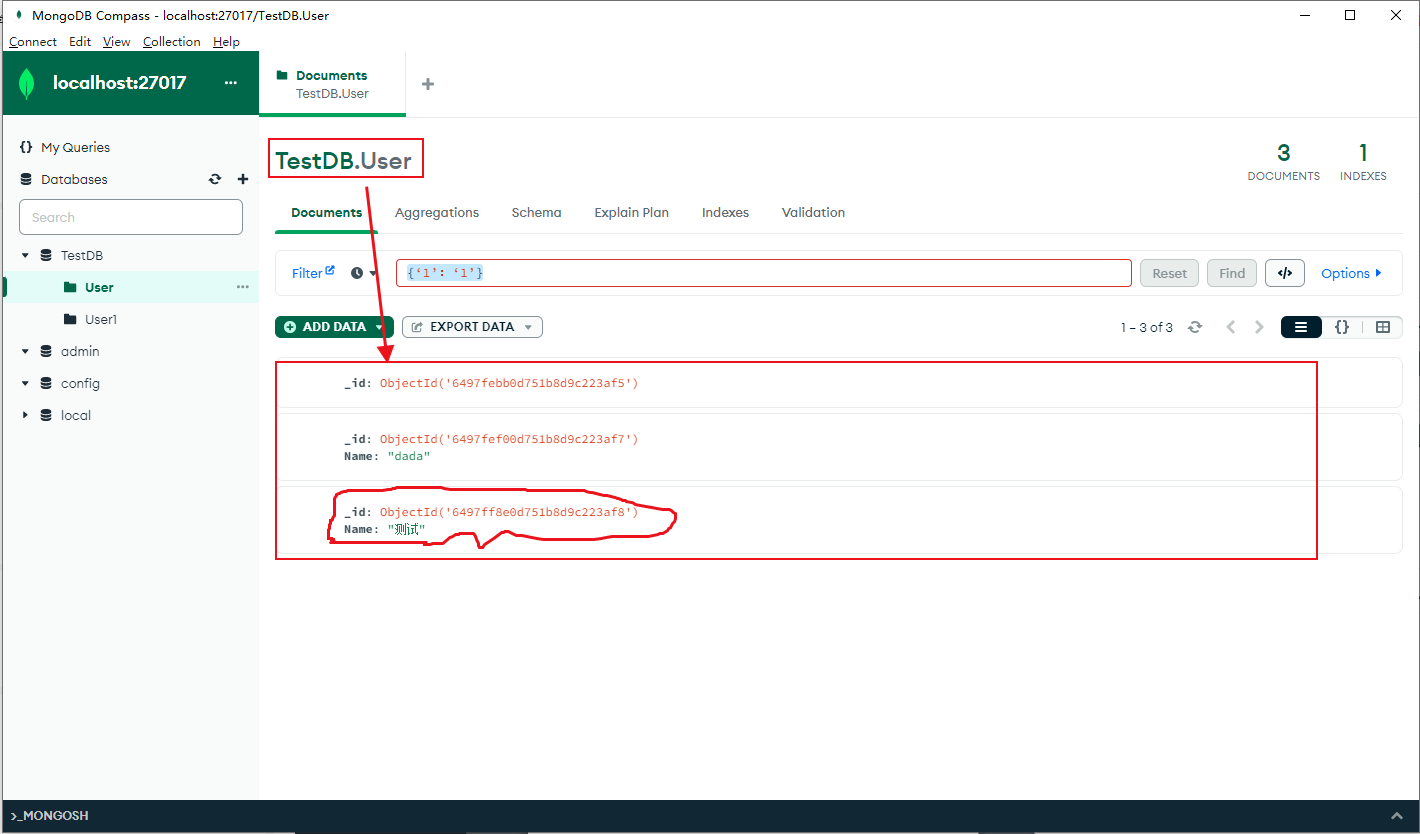Click the >_MONGOSH shell bar label
This screenshot has width=1420, height=834.
tap(50, 816)
